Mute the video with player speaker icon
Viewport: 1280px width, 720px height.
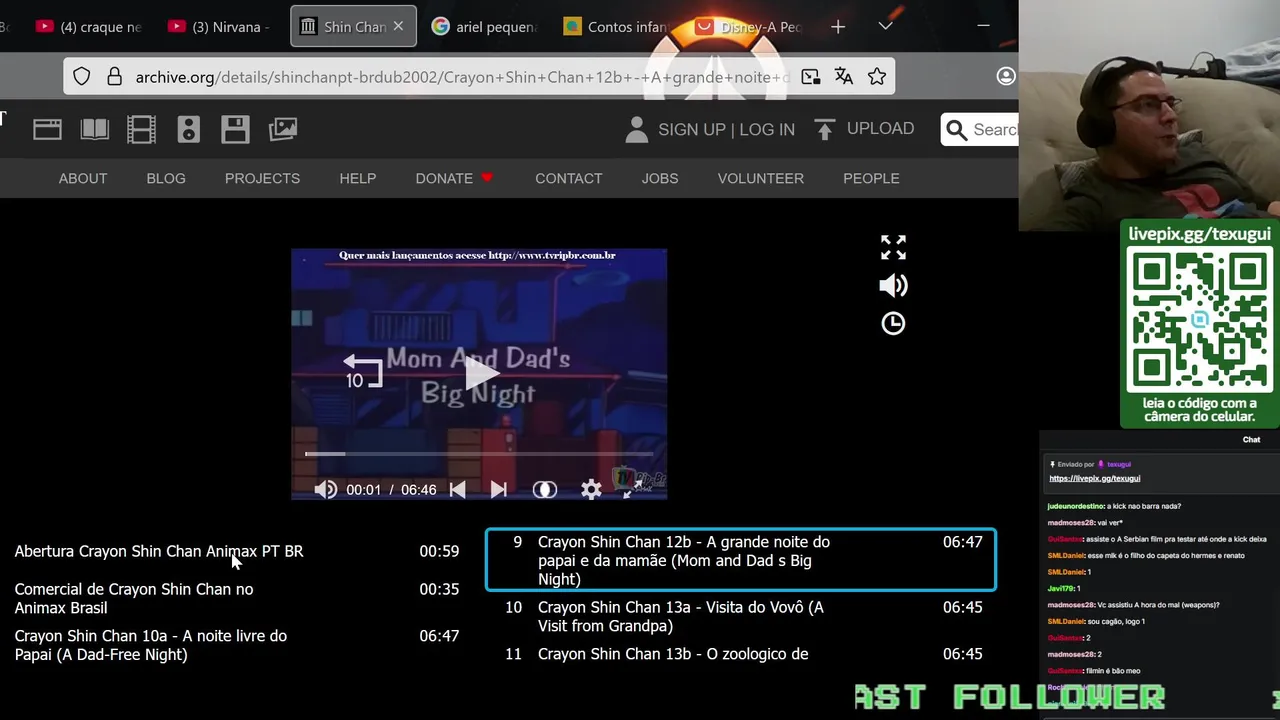click(x=325, y=489)
